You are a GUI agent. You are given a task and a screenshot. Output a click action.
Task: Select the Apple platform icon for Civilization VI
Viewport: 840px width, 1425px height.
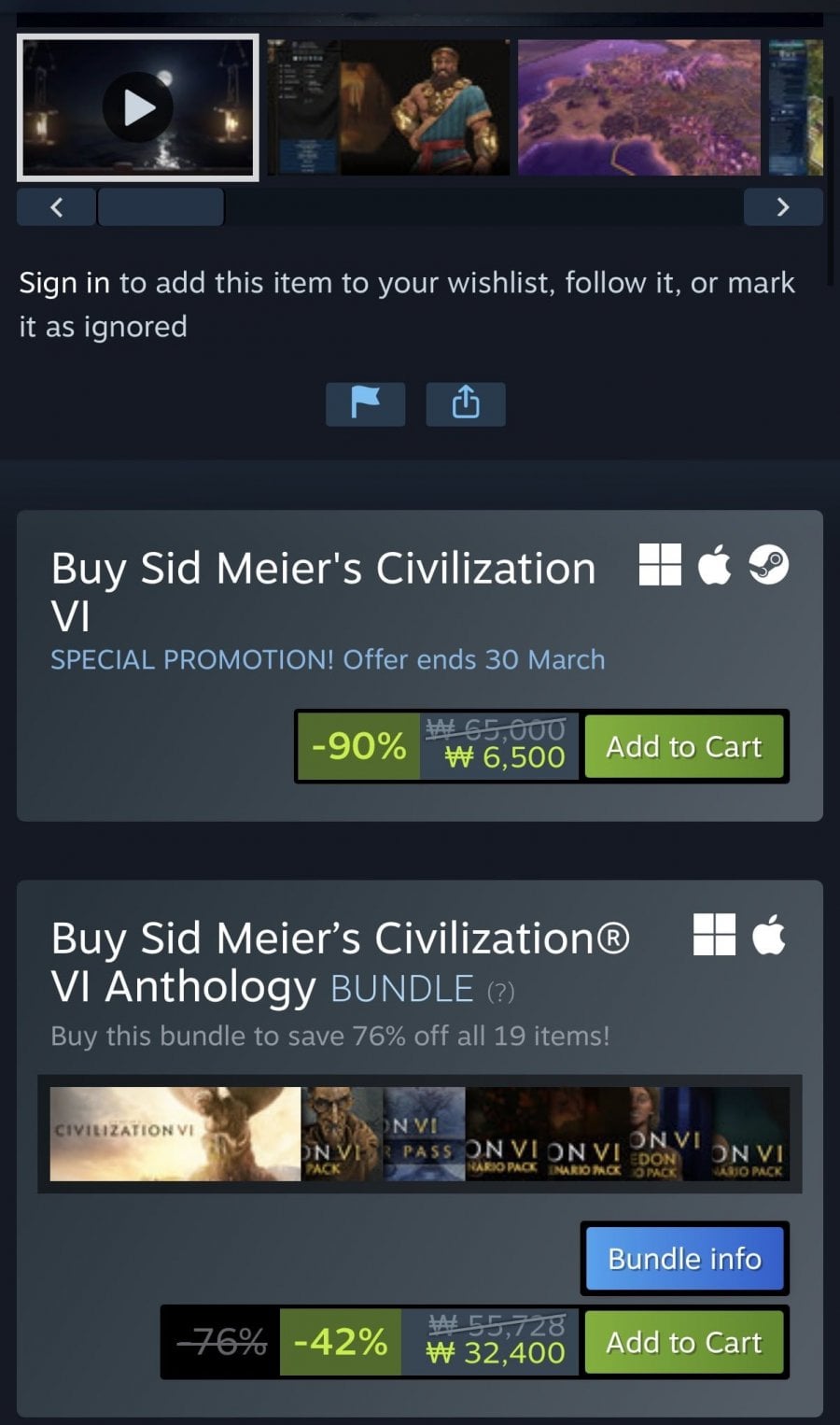pos(715,565)
